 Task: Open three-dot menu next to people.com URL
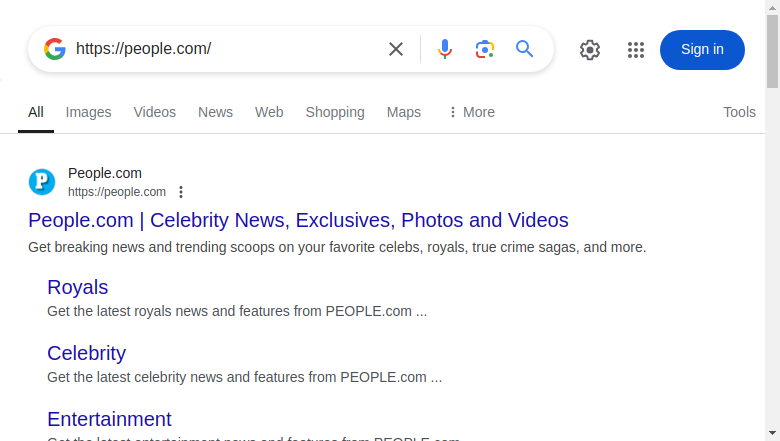point(181,192)
